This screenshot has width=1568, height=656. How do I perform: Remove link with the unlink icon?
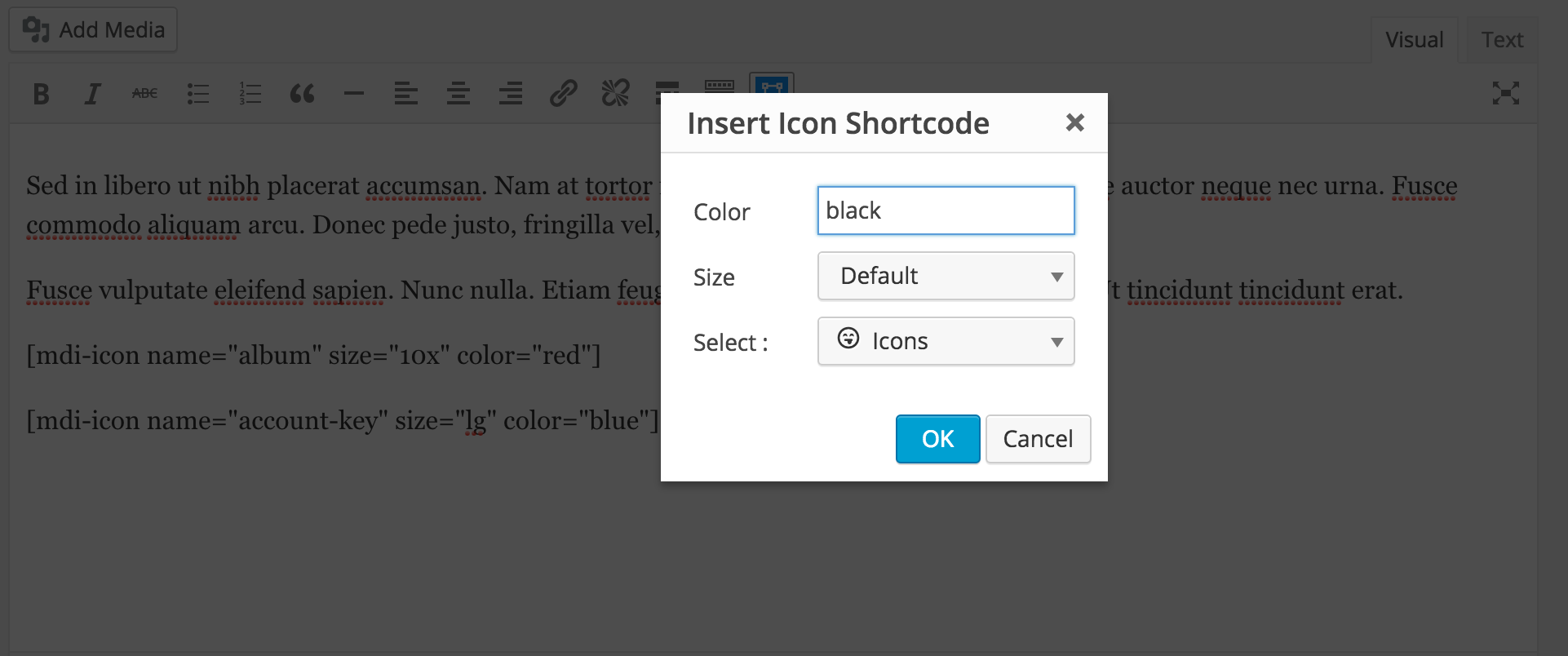615,94
